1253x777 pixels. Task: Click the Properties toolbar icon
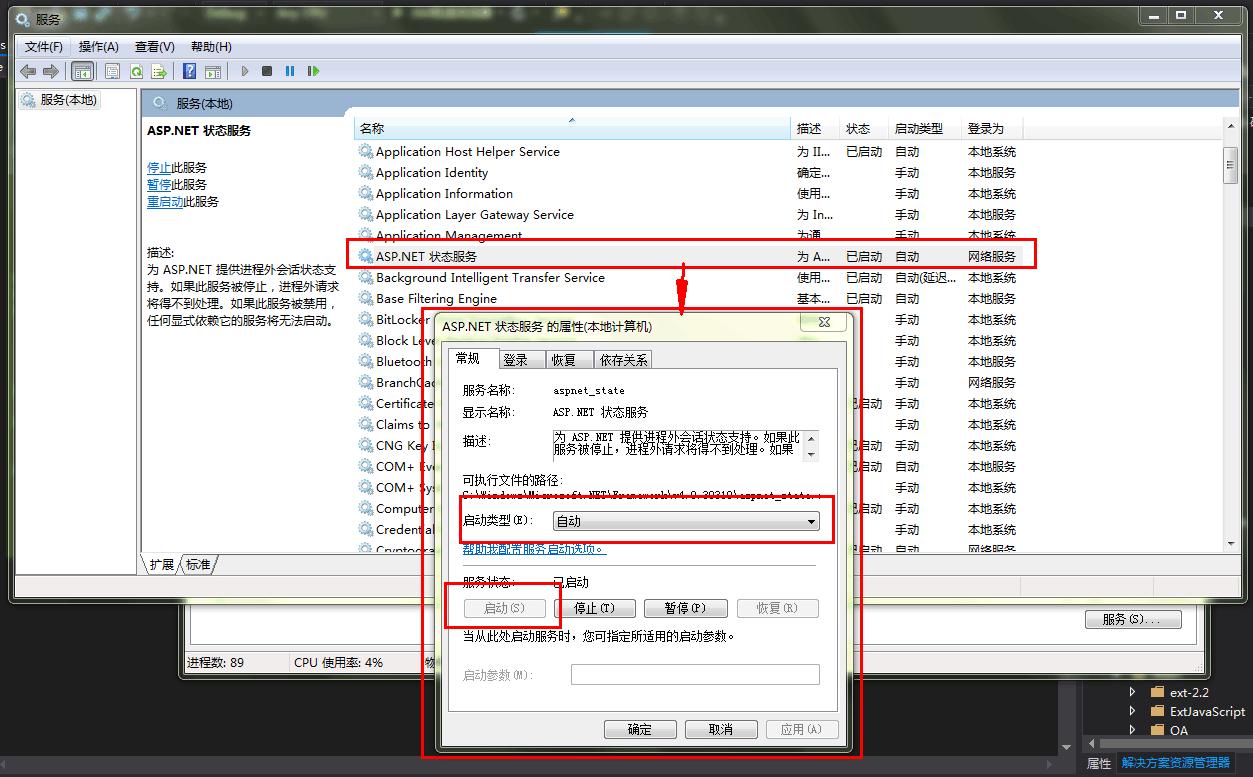click(x=113, y=71)
